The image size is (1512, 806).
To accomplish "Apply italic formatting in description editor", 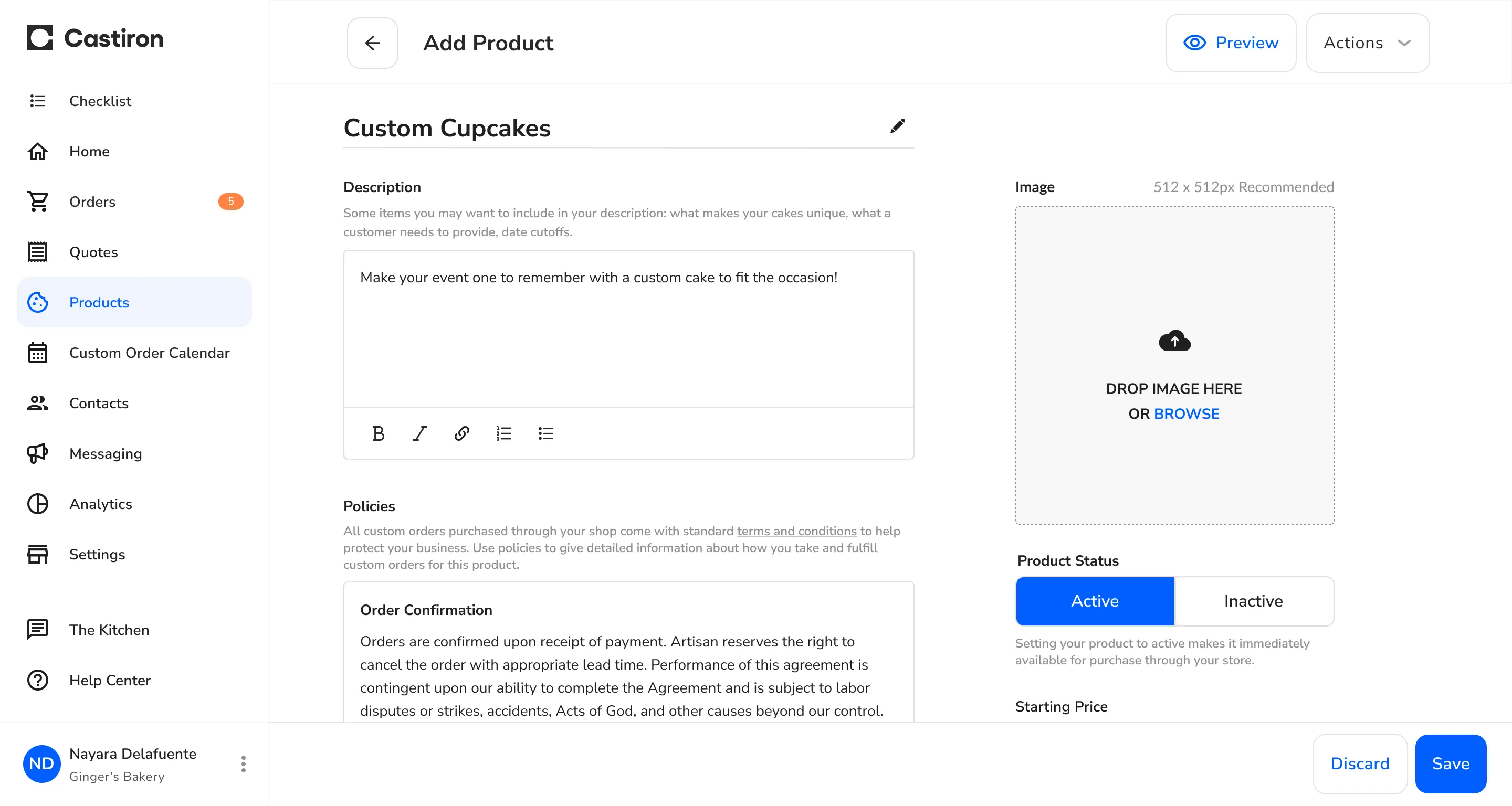I will (x=419, y=433).
